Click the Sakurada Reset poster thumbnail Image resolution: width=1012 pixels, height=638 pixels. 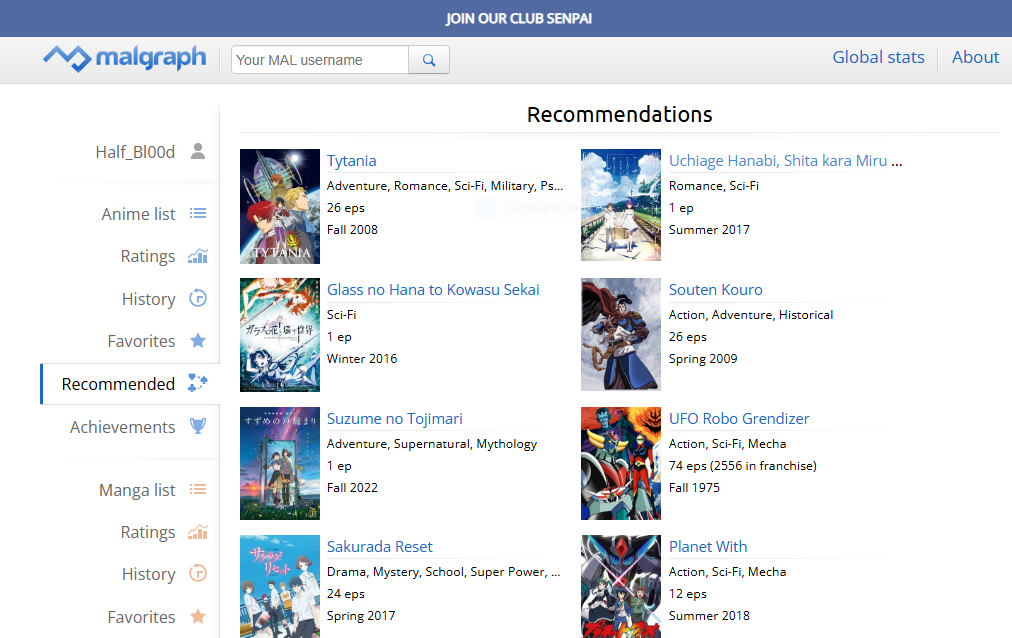pyautogui.click(x=280, y=586)
